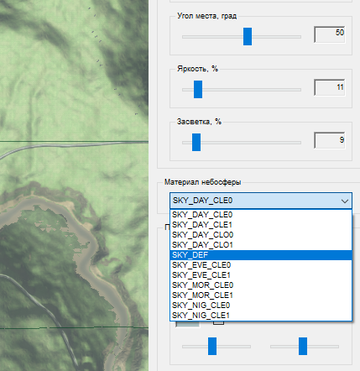Choose the SKY_MOR_CLE0 morning sky
The image size is (360, 371).
261,285
